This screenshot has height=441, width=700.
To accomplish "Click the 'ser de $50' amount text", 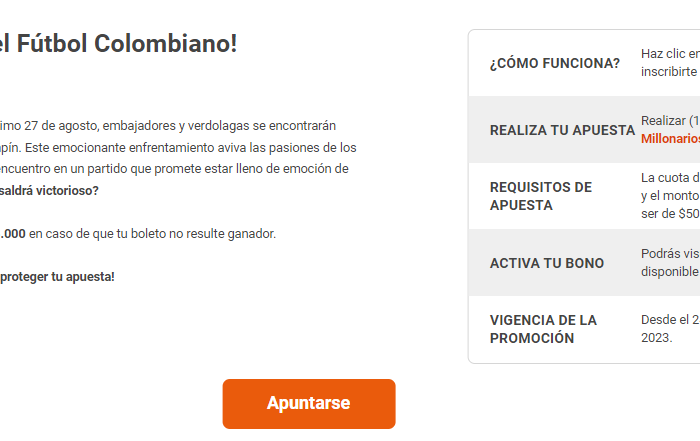I will click(x=670, y=214).
